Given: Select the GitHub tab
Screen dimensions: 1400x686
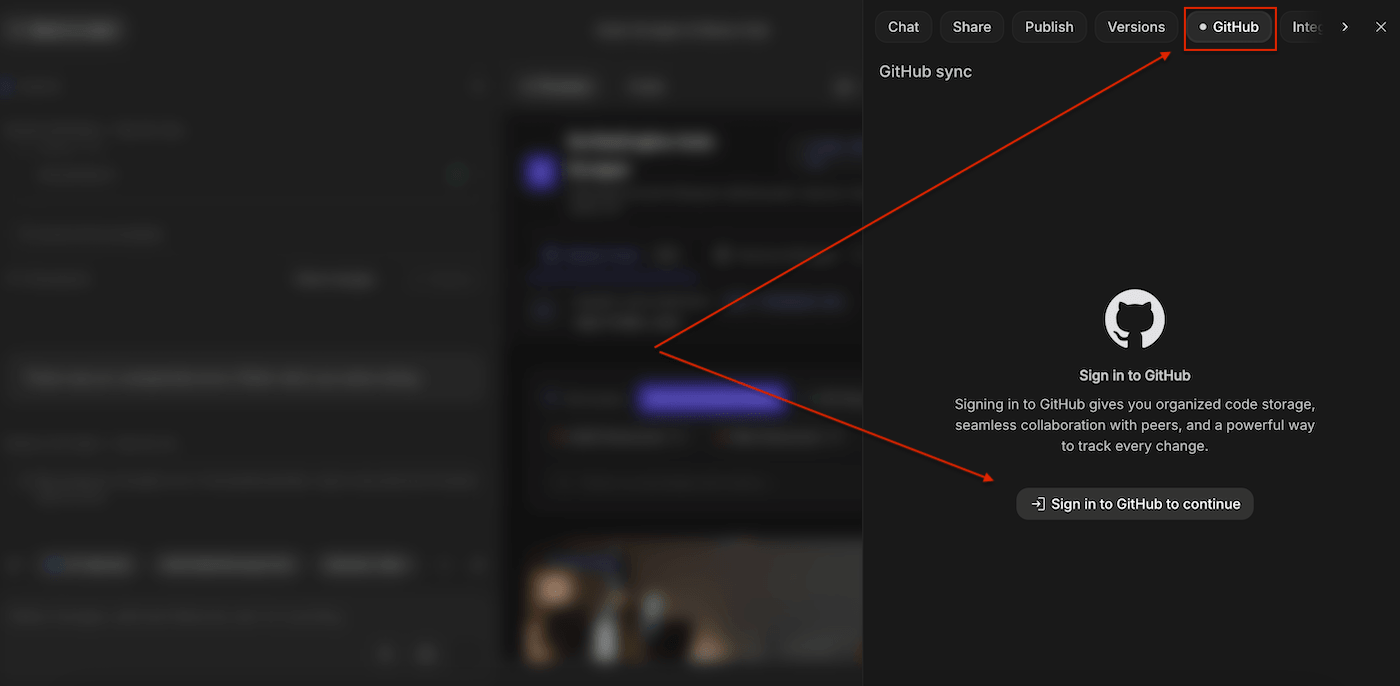Looking at the screenshot, I should click(1229, 27).
